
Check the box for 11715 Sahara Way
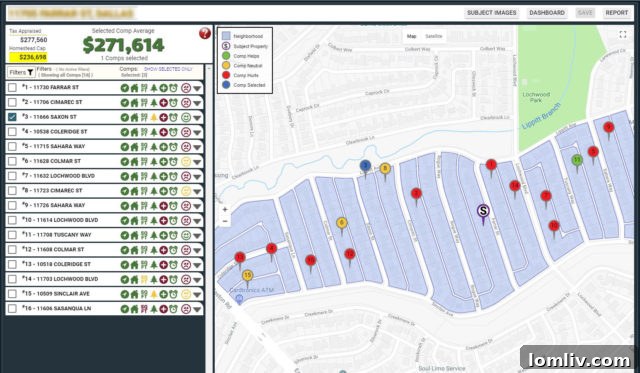[x=13, y=147]
